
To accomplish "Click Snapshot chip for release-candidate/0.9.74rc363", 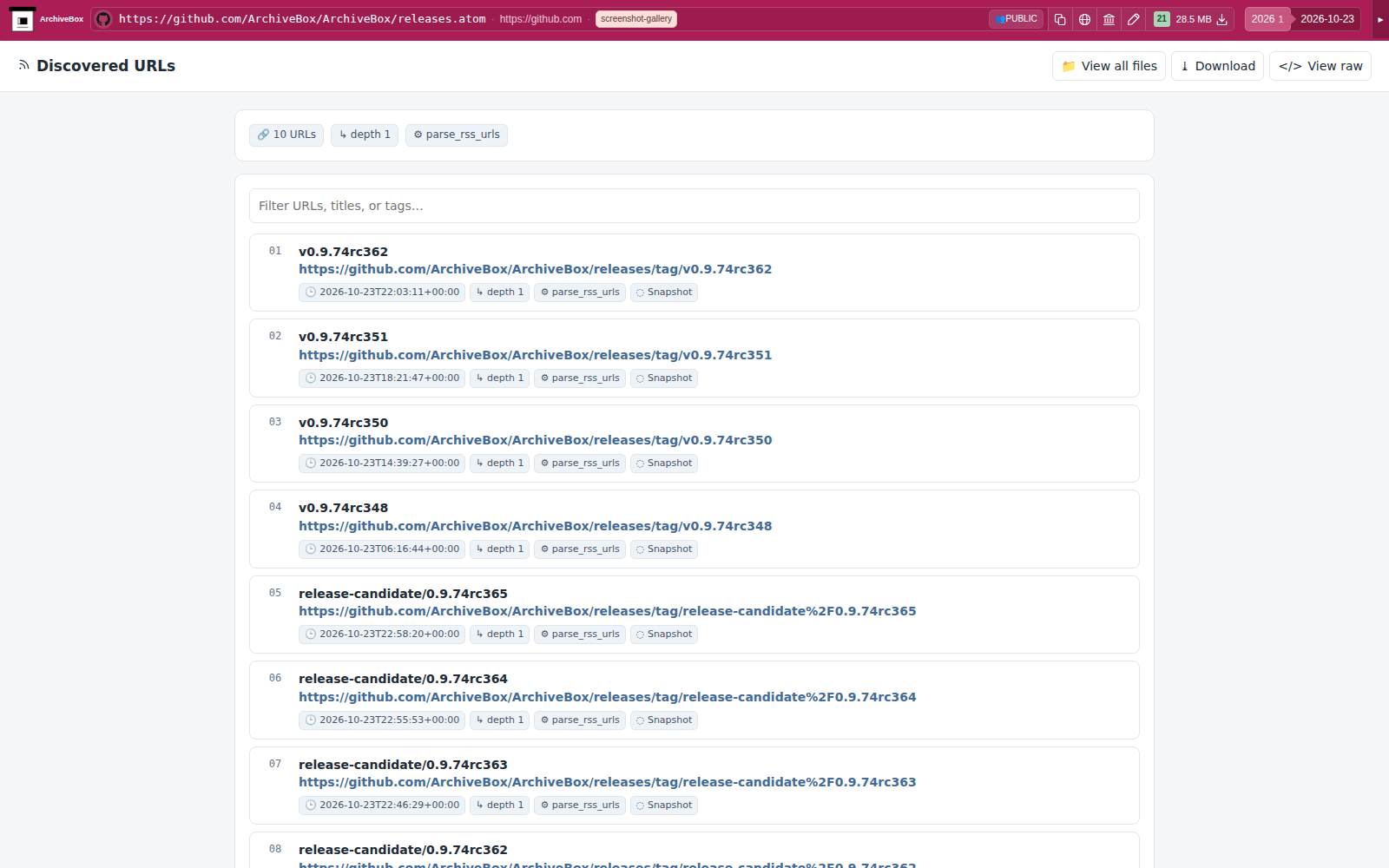I will click(x=664, y=806).
